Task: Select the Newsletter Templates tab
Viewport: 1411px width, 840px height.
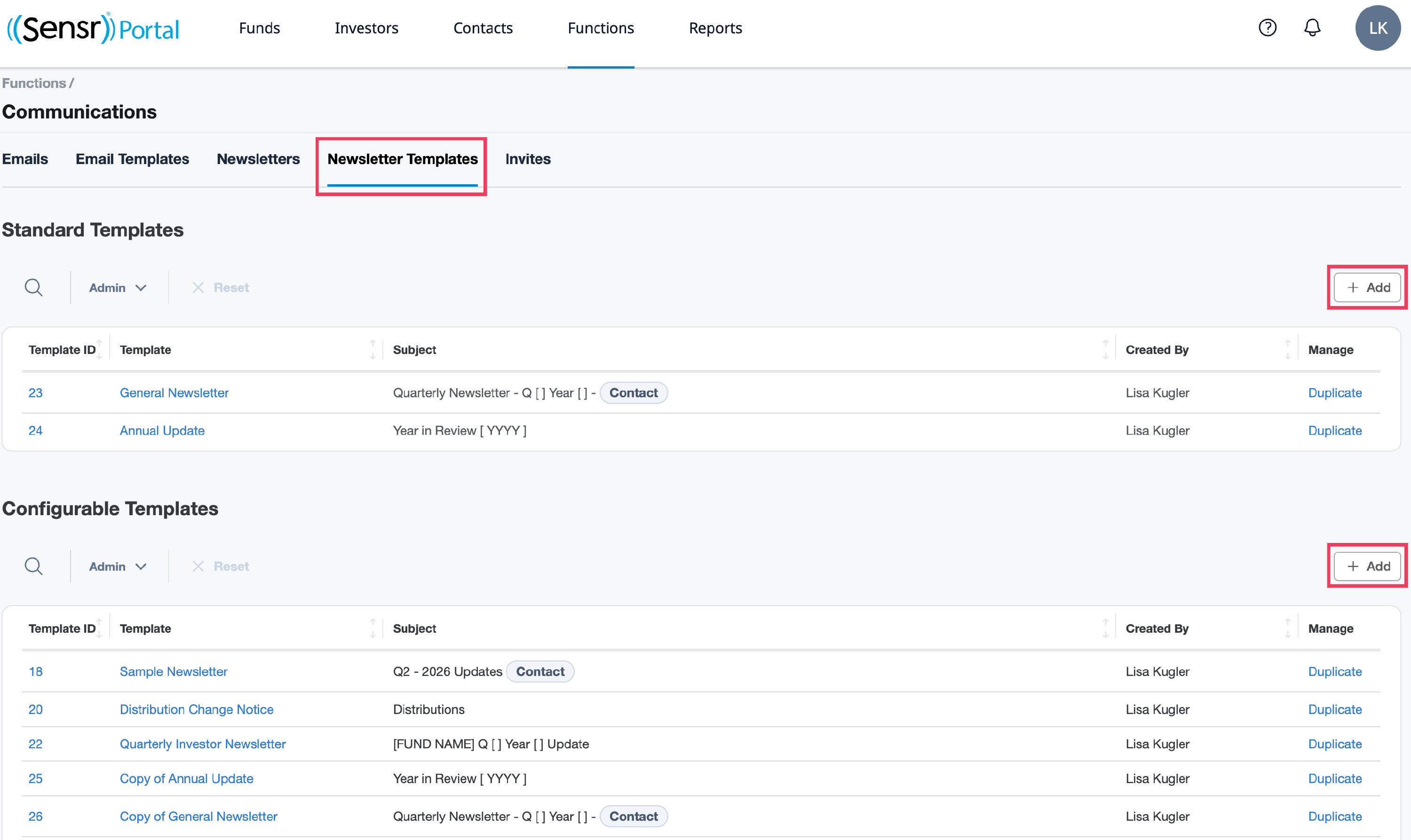Action: coord(402,159)
